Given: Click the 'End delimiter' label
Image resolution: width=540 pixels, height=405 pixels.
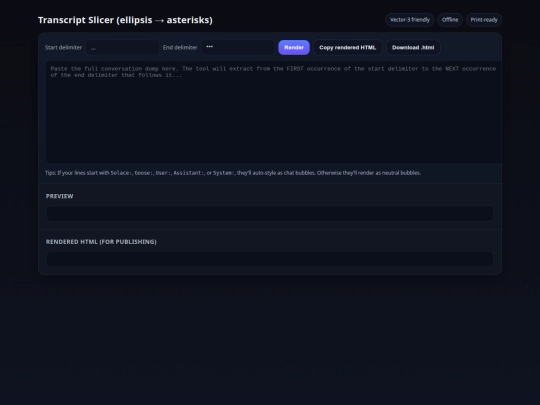Looking at the screenshot, I should click(180, 48).
